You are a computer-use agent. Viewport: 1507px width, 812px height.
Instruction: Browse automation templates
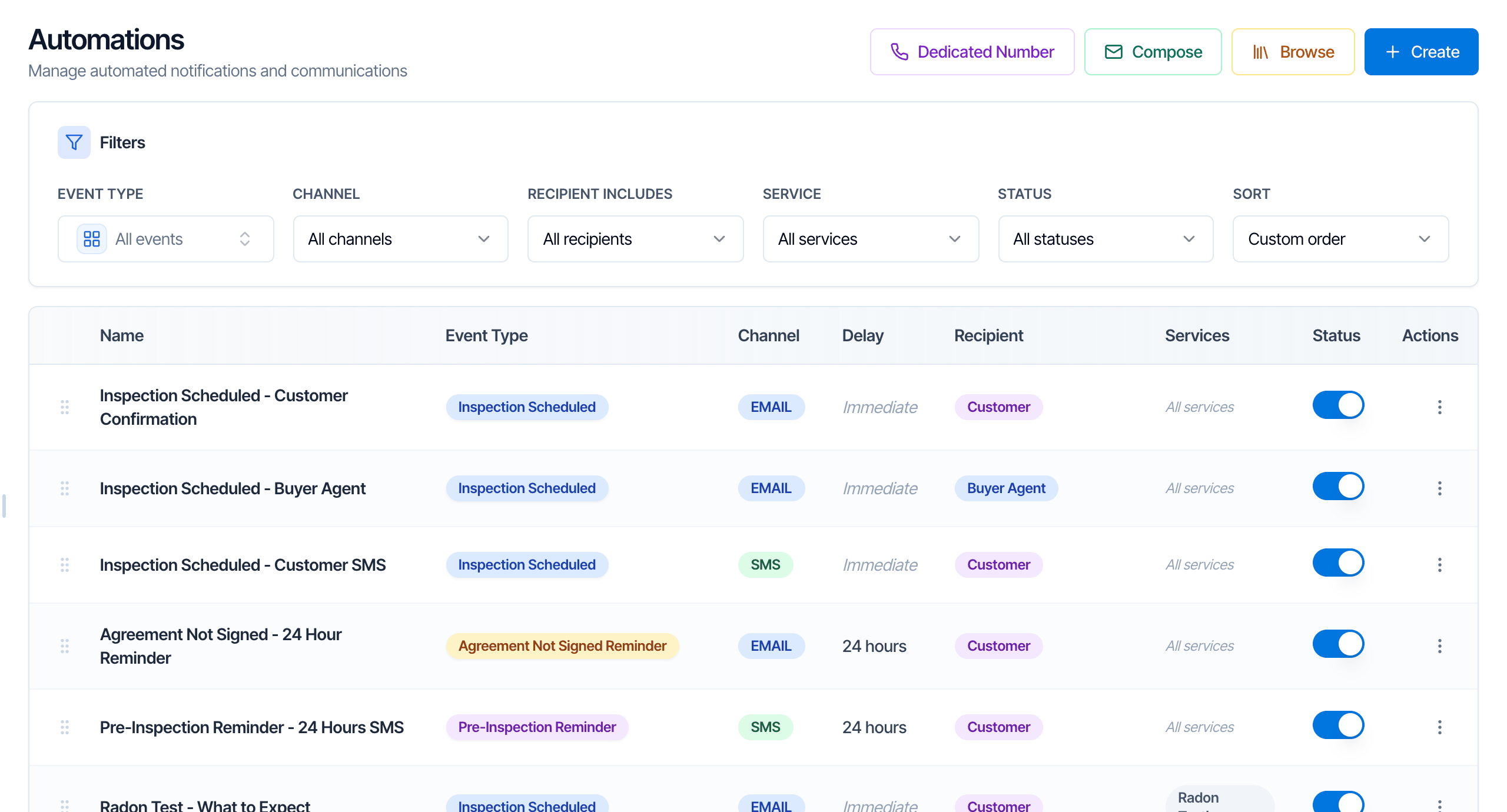coord(1293,52)
